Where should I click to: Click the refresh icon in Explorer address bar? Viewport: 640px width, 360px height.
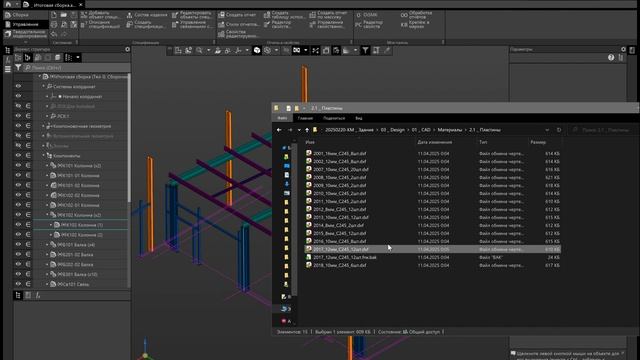559,130
